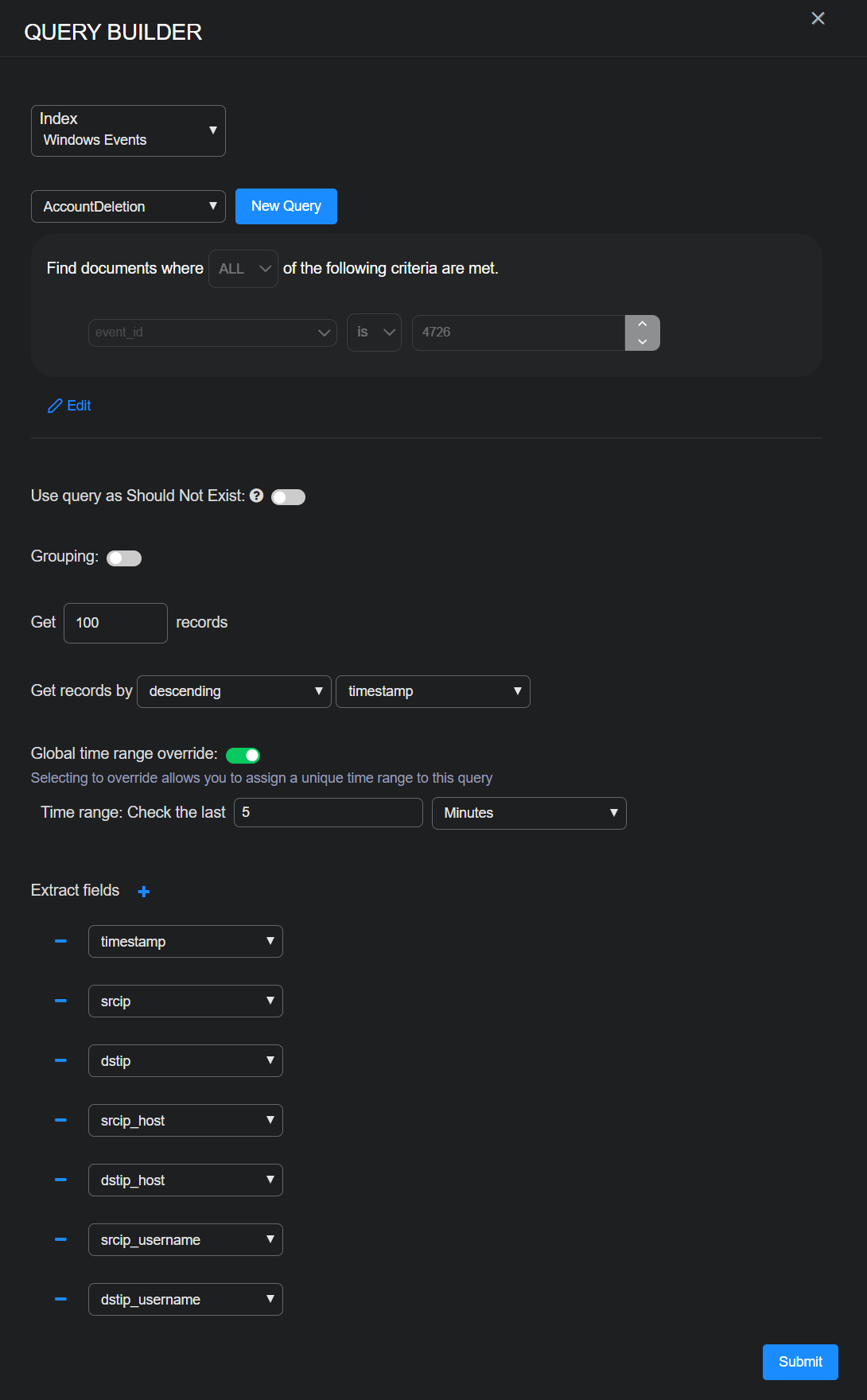
Task: Open the dstip_host field dropdown
Action: (185, 1180)
